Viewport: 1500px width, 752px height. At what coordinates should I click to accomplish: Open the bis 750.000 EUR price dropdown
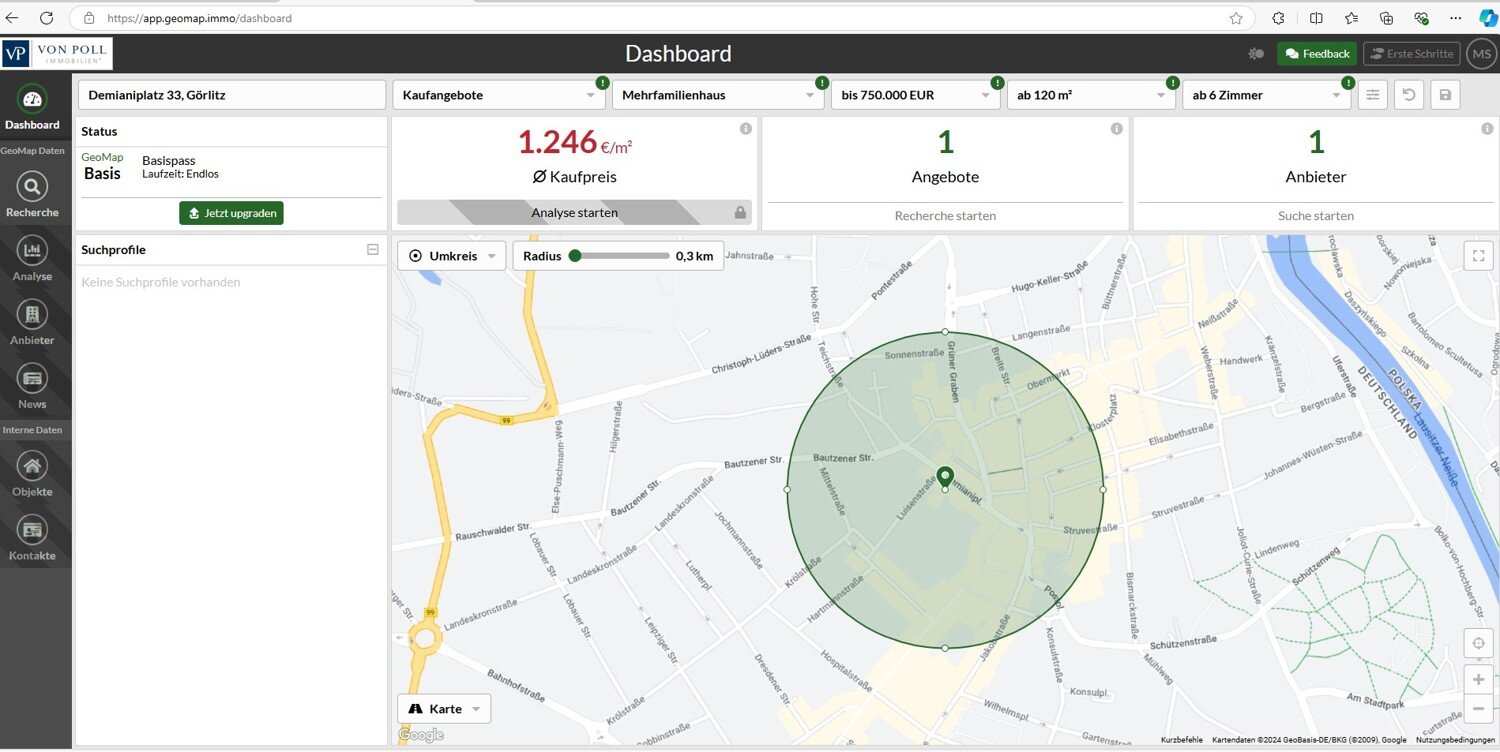pos(915,95)
